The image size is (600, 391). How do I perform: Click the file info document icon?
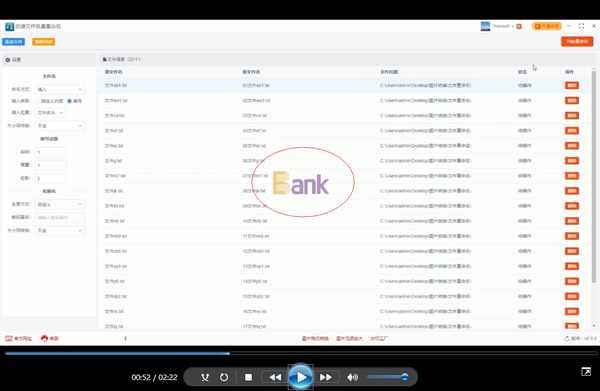pos(104,60)
